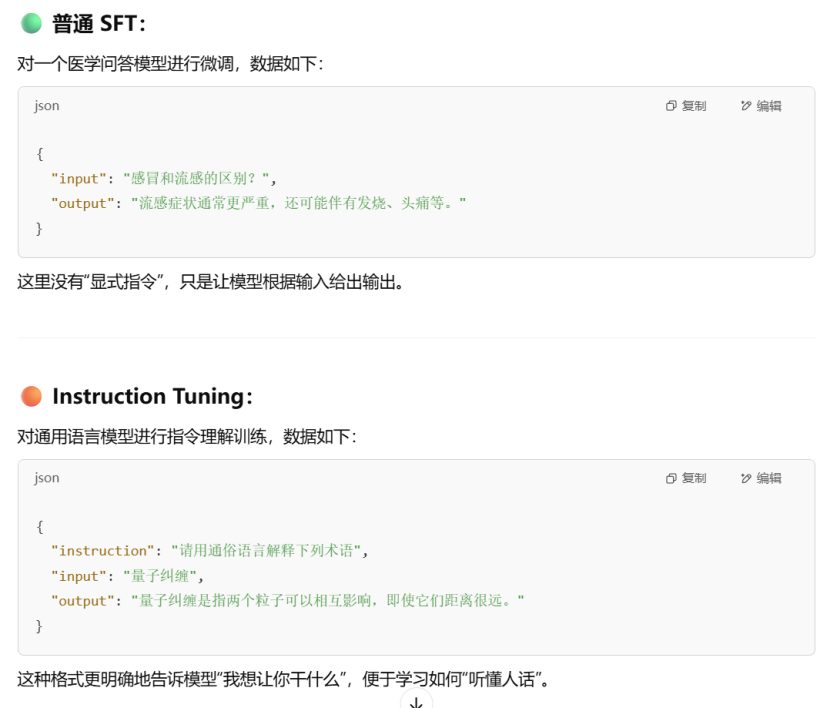Edit the Instruction Tuning json code block
The image size is (831, 708).
tap(761, 478)
